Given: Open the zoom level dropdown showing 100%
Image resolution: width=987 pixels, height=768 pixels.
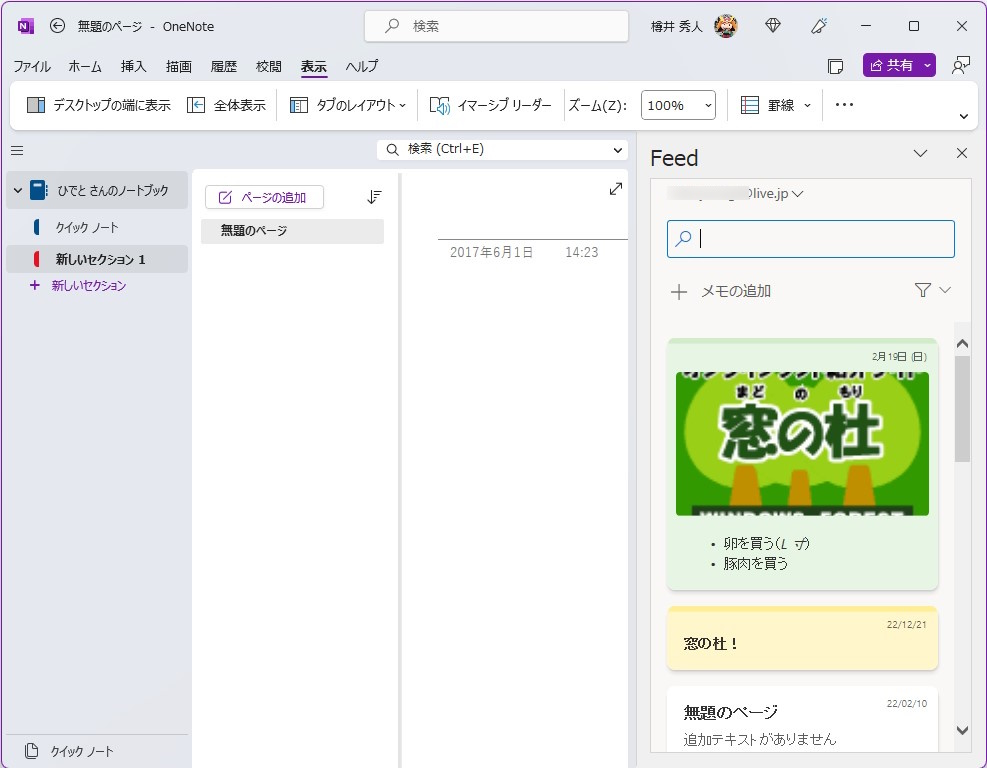Looking at the screenshot, I should pyautogui.click(x=678, y=104).
